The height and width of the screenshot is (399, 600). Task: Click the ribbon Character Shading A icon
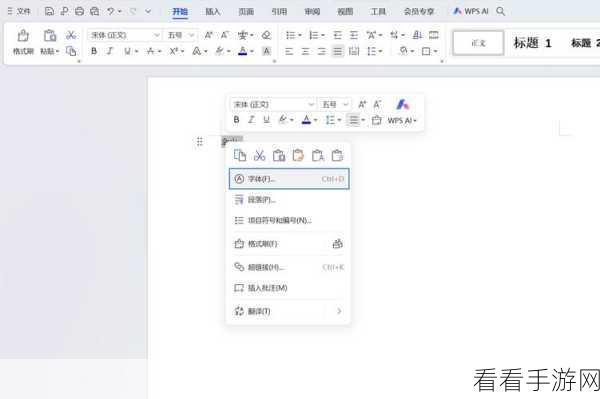pyautogui.click(x=267, y=51)
